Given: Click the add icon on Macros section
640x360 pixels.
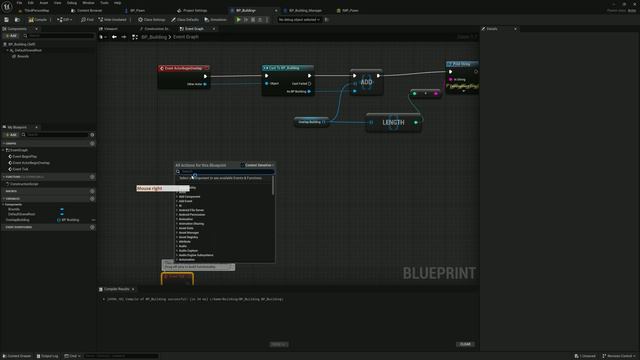Looking at the screenshot, I should point(92,191).
